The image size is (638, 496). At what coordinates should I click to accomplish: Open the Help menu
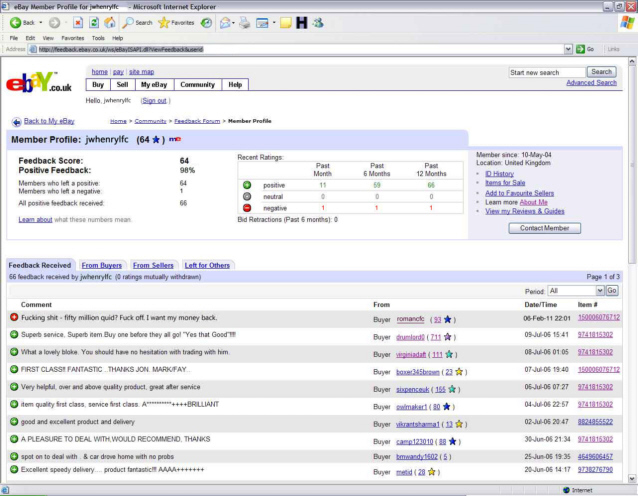[x=118, y=38]
